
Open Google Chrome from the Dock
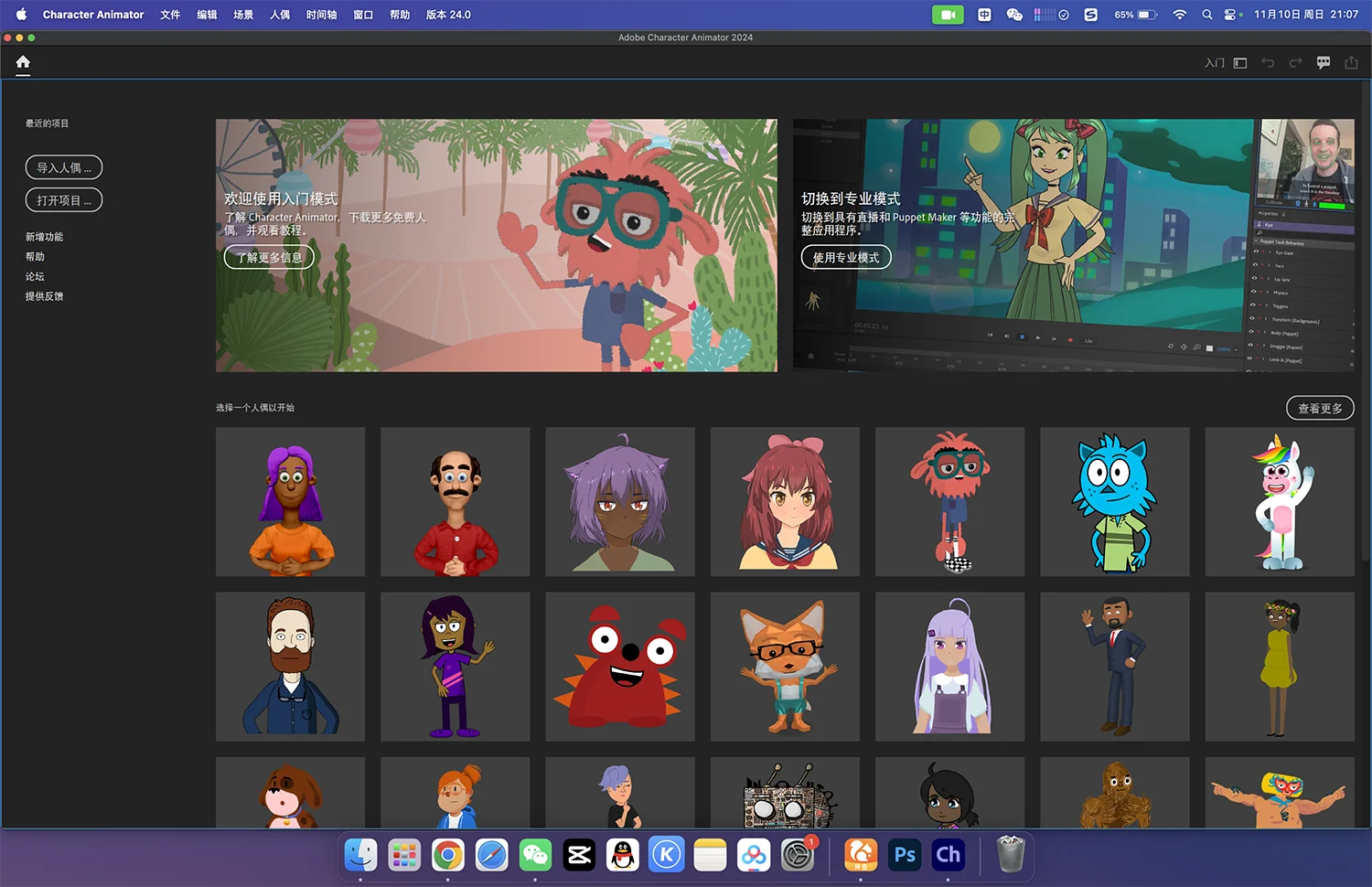tap(447, 855)
